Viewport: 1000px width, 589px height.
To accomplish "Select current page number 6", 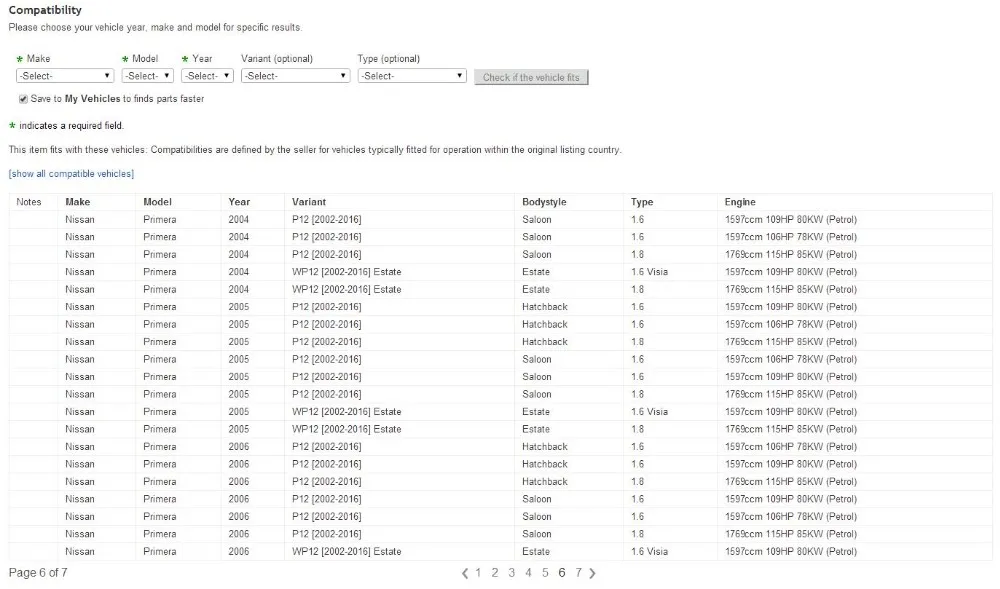I will tap(562, 572).
